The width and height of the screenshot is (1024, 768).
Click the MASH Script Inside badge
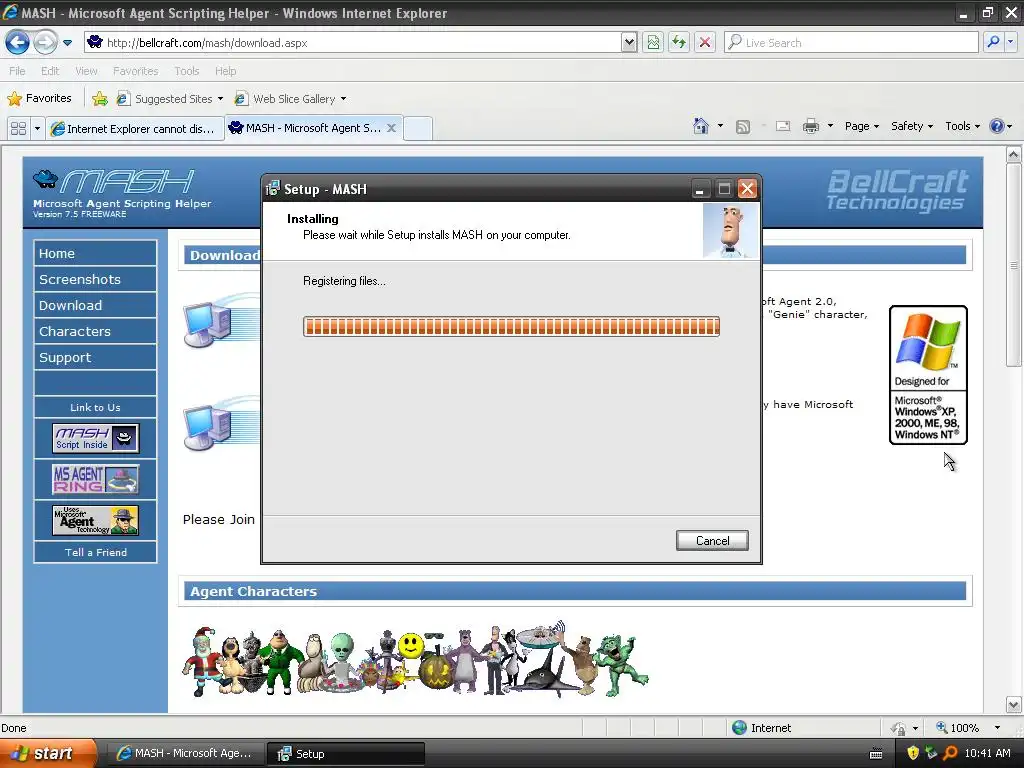(95, 438)
